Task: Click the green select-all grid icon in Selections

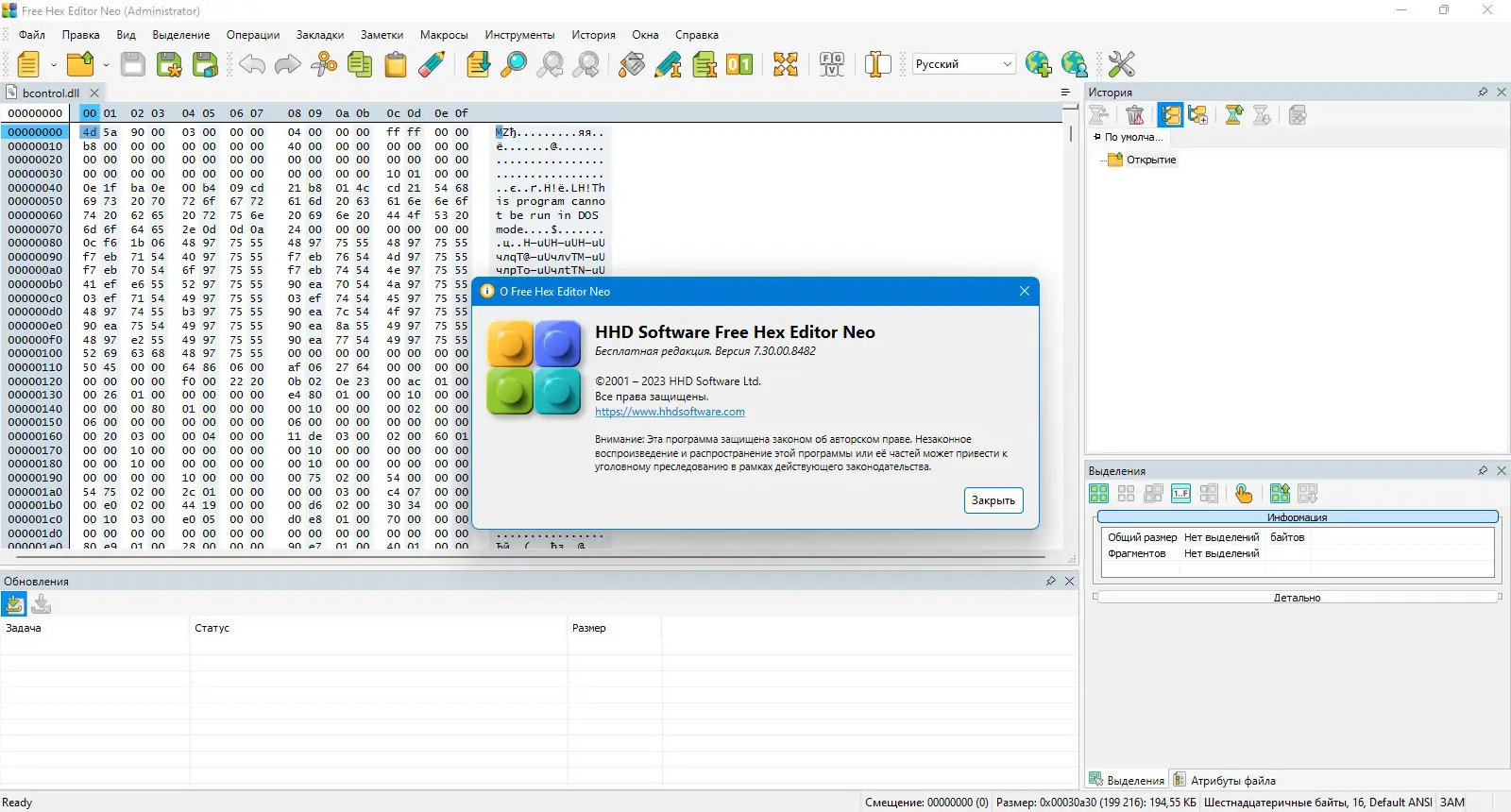Action: point(1098,494)
